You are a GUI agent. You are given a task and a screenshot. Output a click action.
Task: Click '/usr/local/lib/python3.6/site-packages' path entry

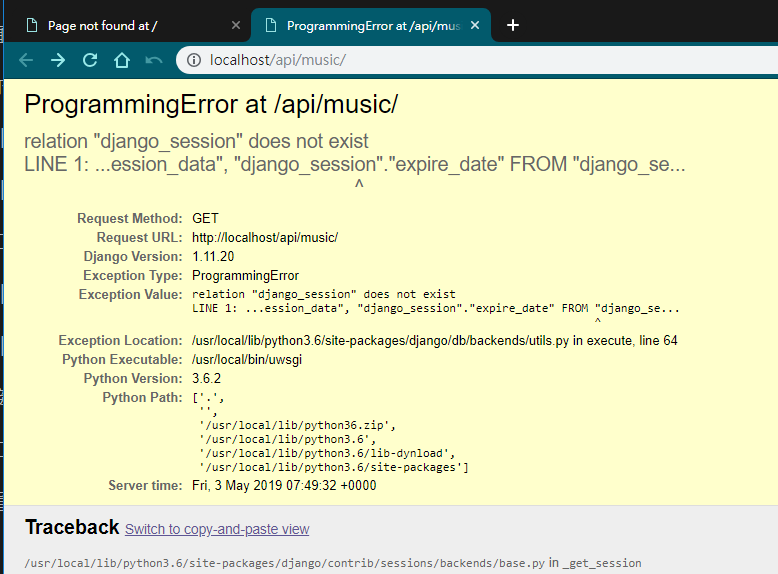pos(333,467)
